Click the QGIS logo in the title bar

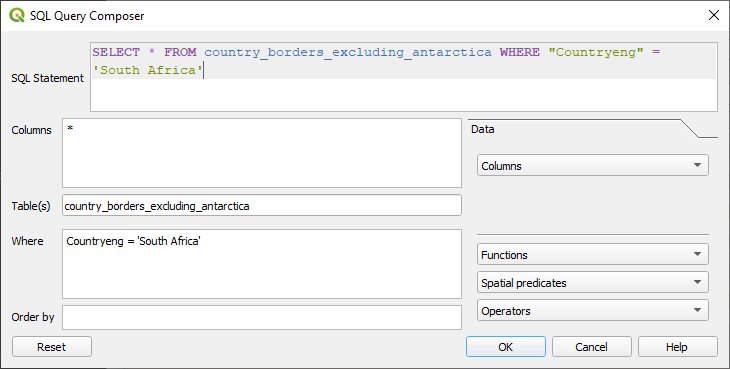(17, 15)
